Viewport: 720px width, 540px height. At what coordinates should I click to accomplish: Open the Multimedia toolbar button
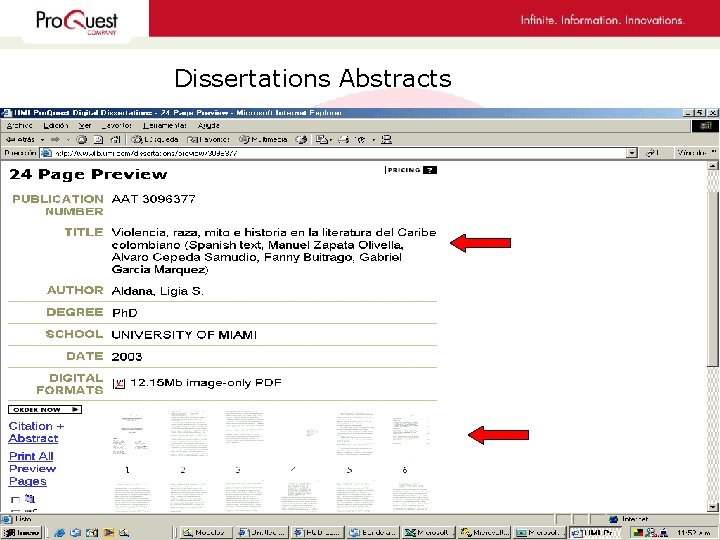click(263, 139)
